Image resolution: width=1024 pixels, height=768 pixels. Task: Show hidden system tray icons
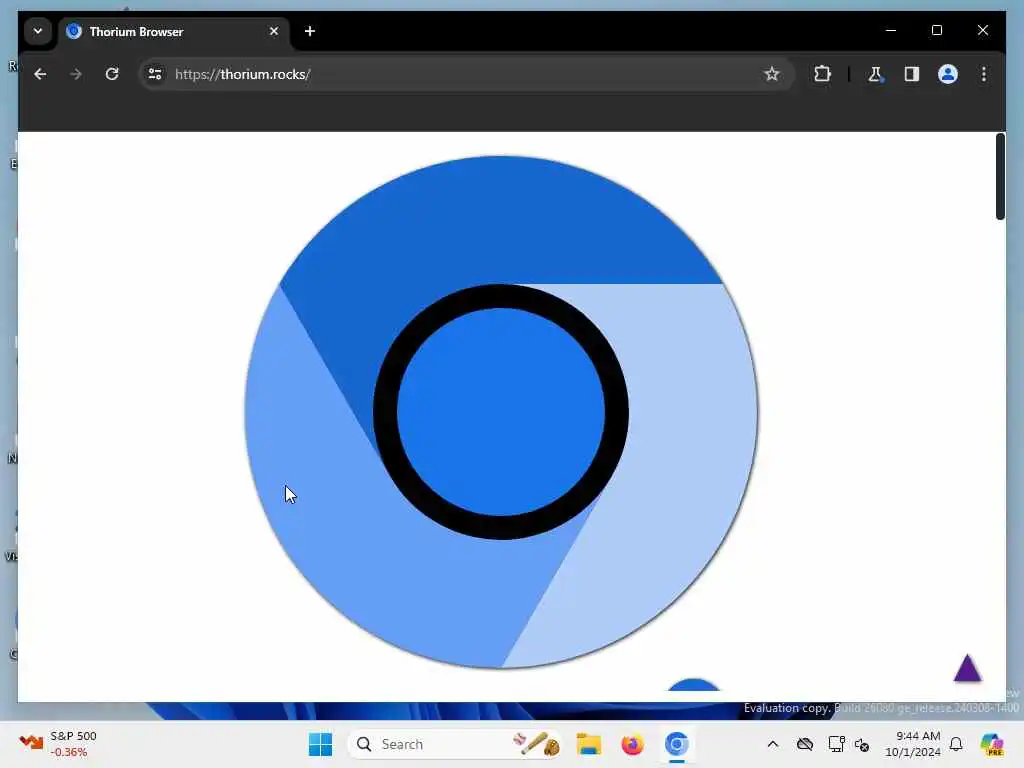point(773,744)
